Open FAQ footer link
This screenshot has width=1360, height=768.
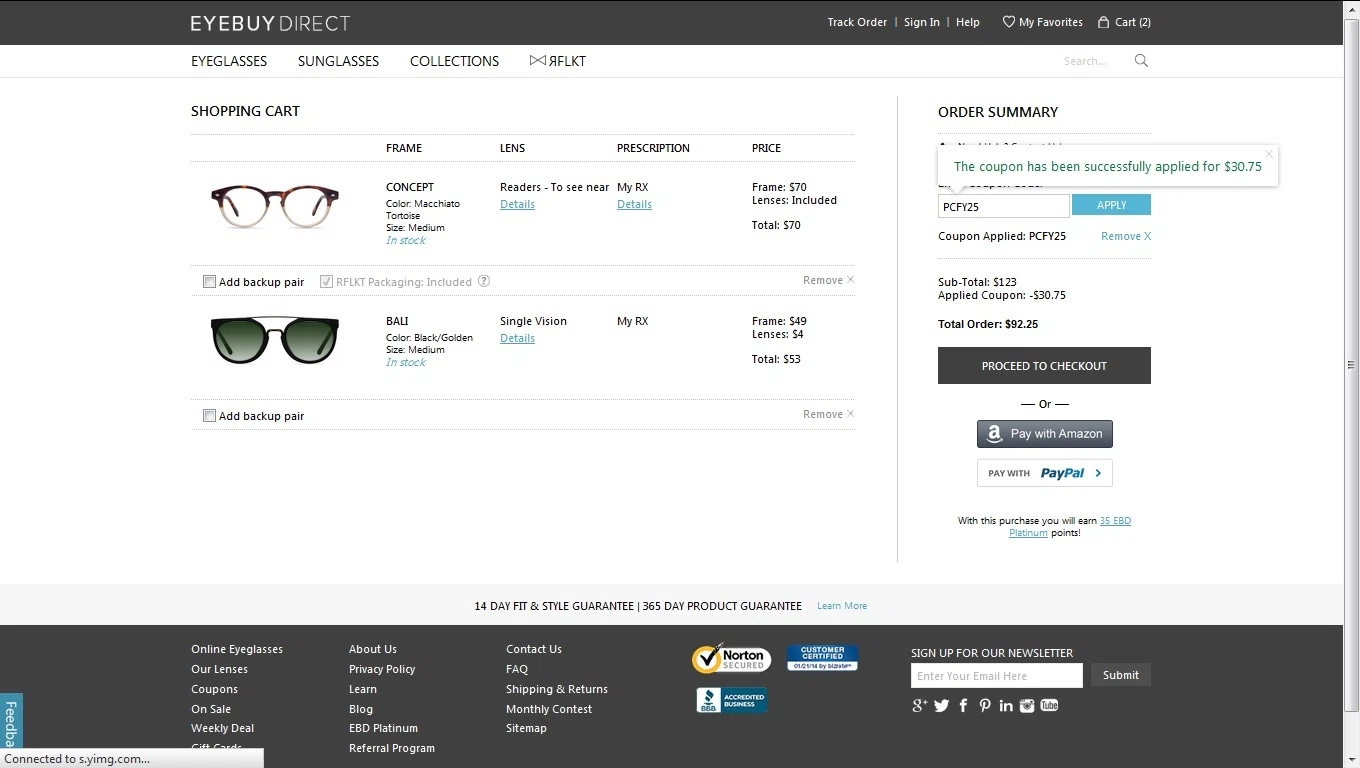(517, 669)
